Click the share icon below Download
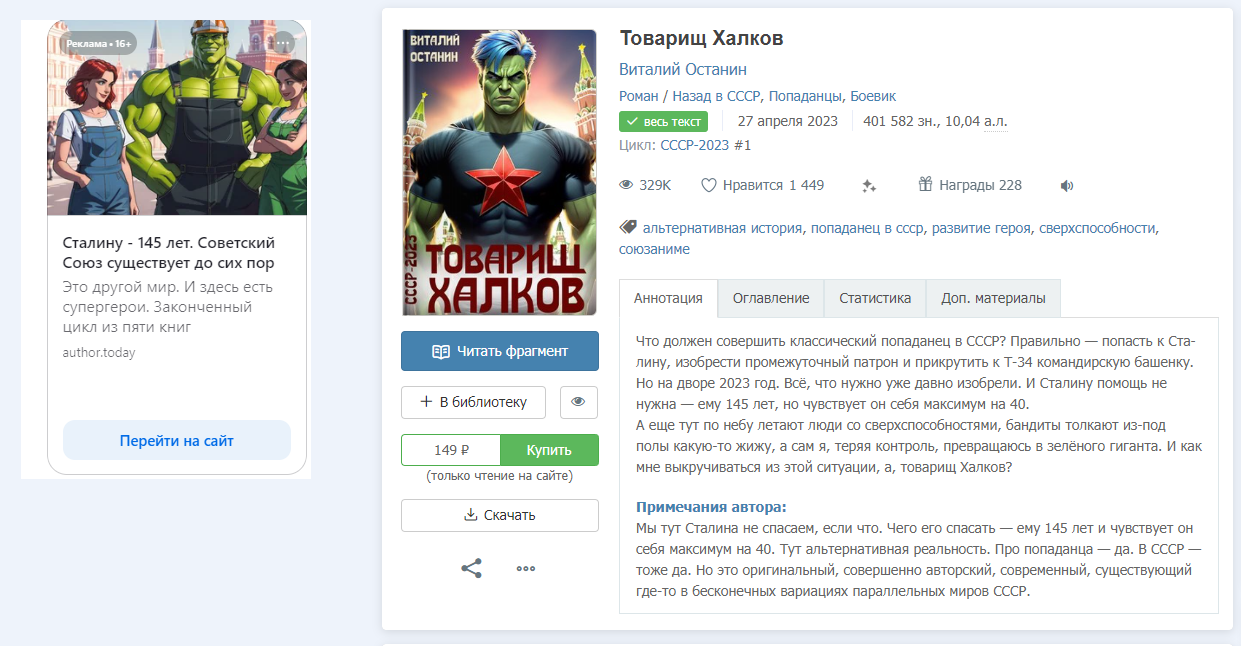 tap(471, 568)
